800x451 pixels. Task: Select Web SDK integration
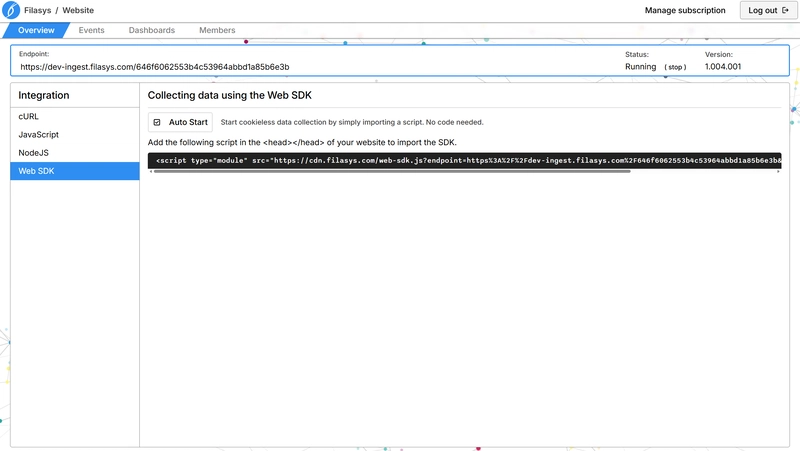(37, 171)
